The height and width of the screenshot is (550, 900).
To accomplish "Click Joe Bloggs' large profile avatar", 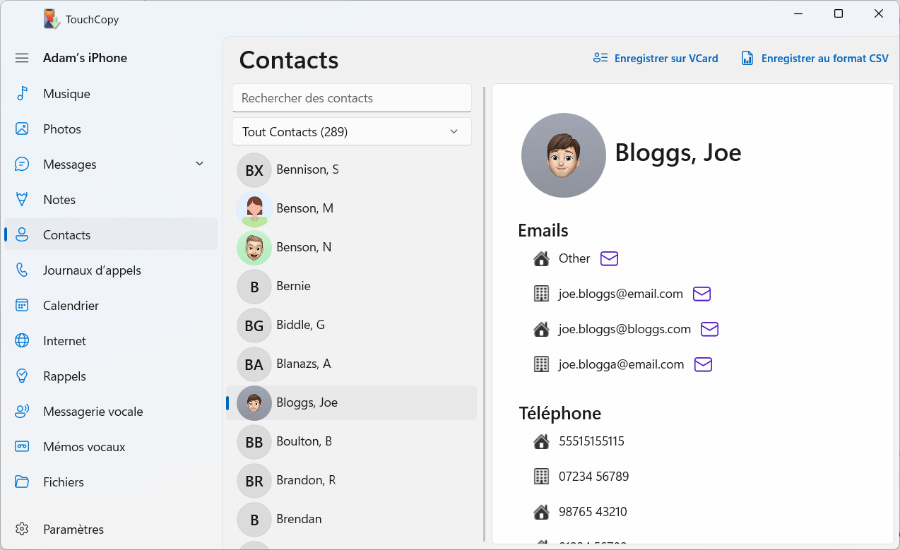I will pos(563,155).
